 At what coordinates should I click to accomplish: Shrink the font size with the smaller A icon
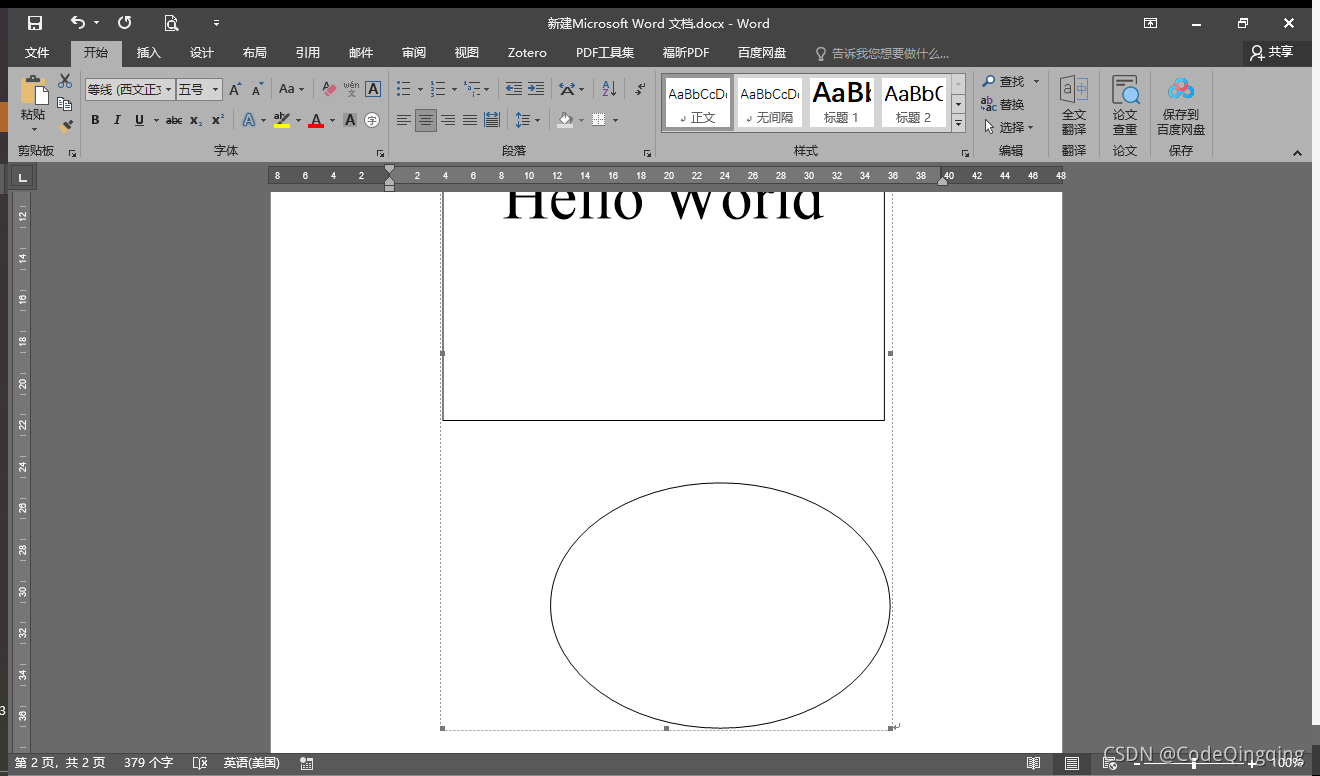pyautogui.click(x=257, y=90)
